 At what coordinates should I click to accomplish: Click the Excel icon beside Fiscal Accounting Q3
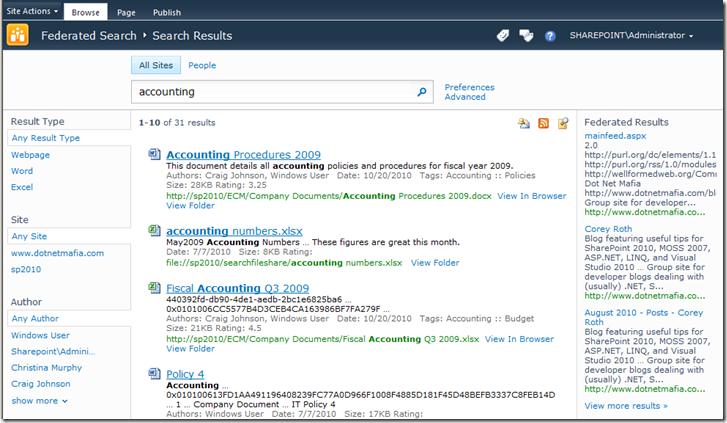pyautogui.click(x=154, y=287)
